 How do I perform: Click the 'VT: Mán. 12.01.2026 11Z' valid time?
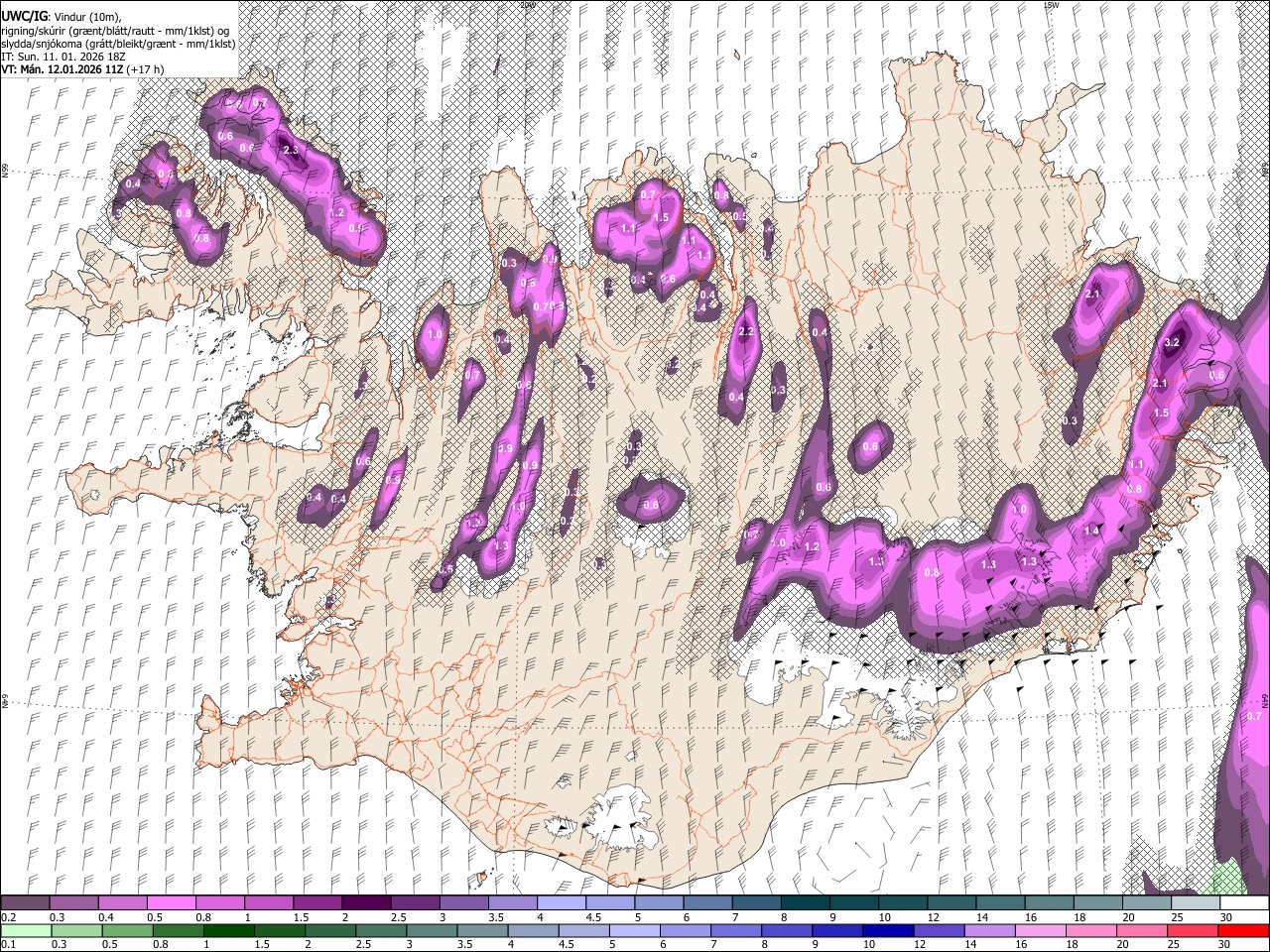(x=62, y=69)
